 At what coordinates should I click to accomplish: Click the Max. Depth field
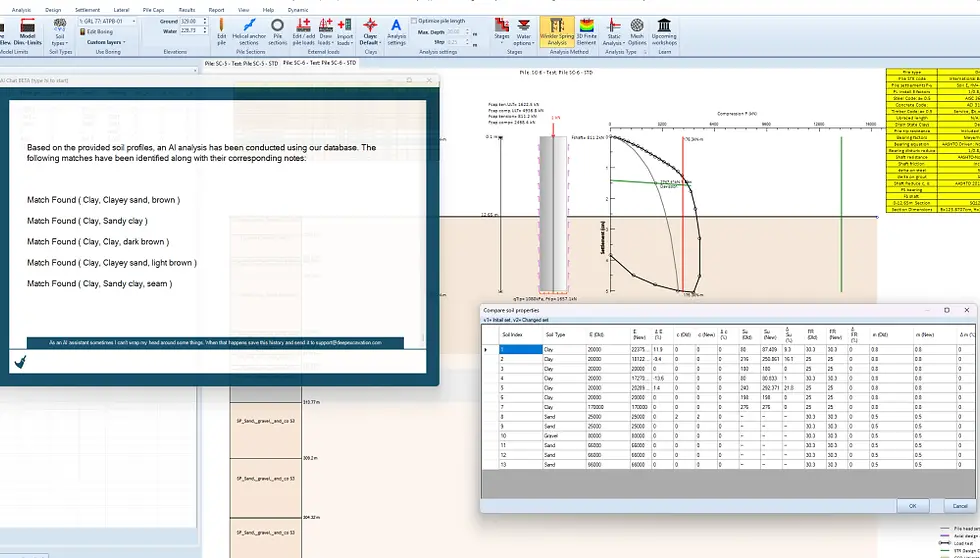pos(454,32)
